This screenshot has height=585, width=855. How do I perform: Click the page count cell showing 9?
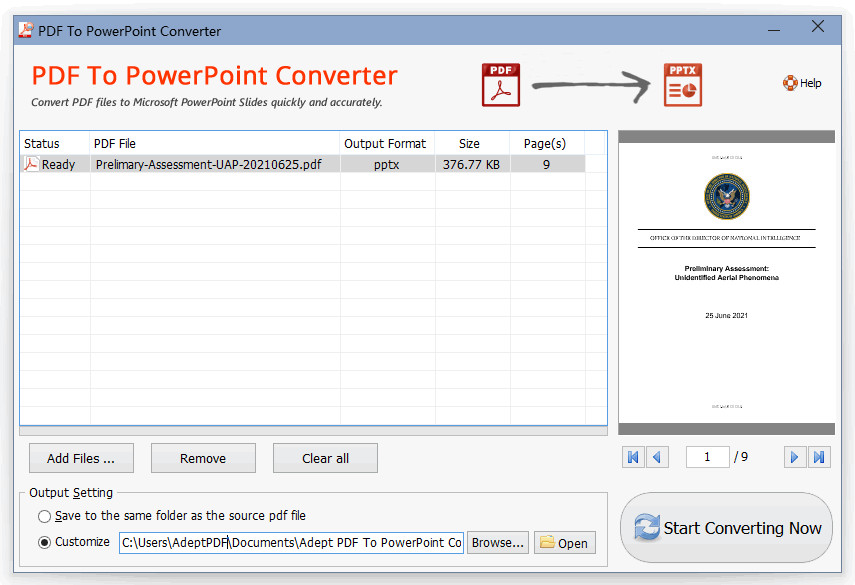click(546, 164)
